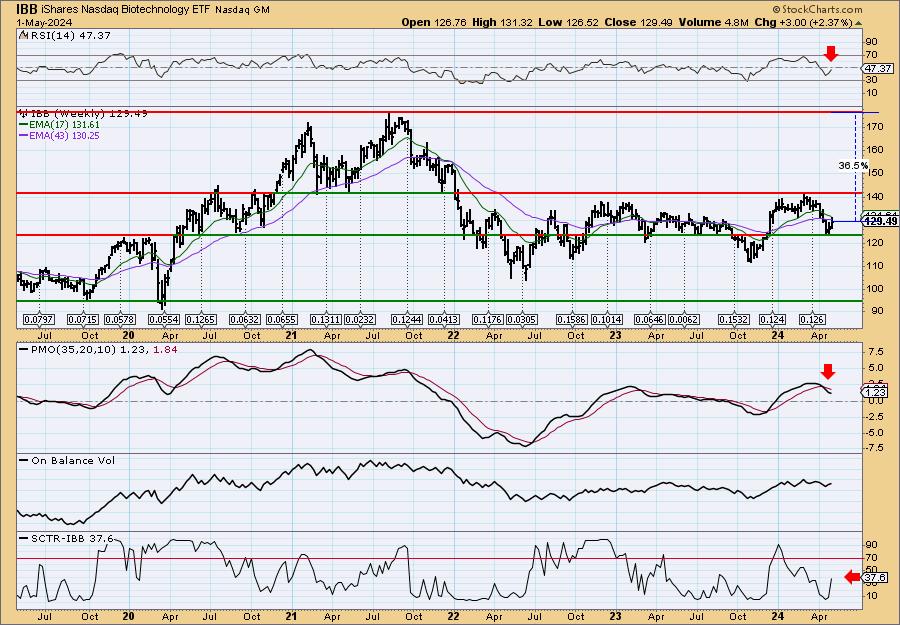The width and height of the screenshot is (900, 625).
Task: Click the 0.1265 cycle value box
Action: point(202,319)
